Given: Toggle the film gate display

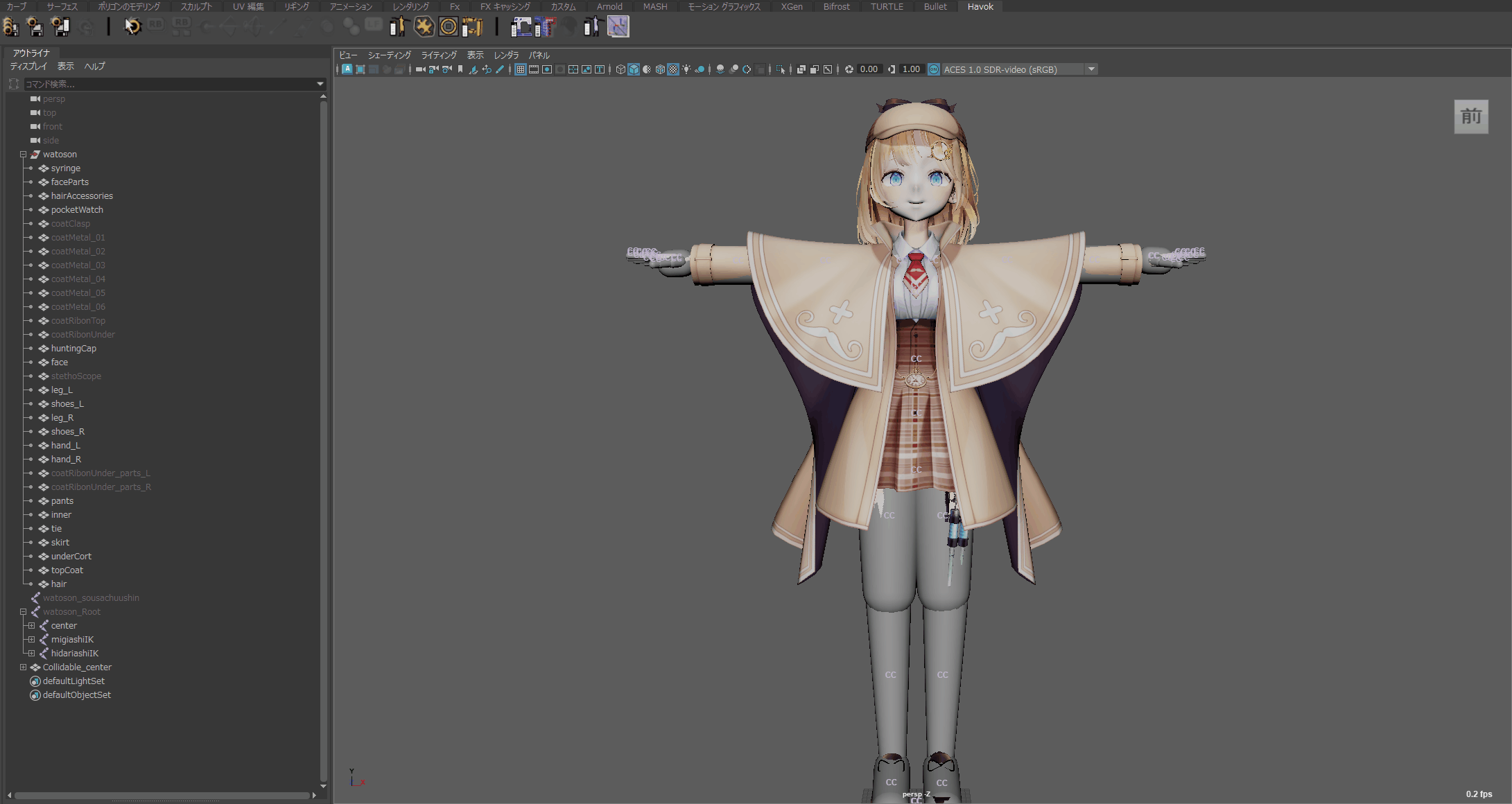Looking at the screenshot, I should tap(534, 69).
